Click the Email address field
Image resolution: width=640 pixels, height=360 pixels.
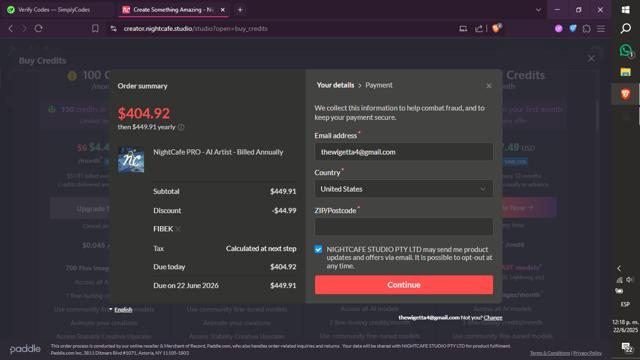404,152
